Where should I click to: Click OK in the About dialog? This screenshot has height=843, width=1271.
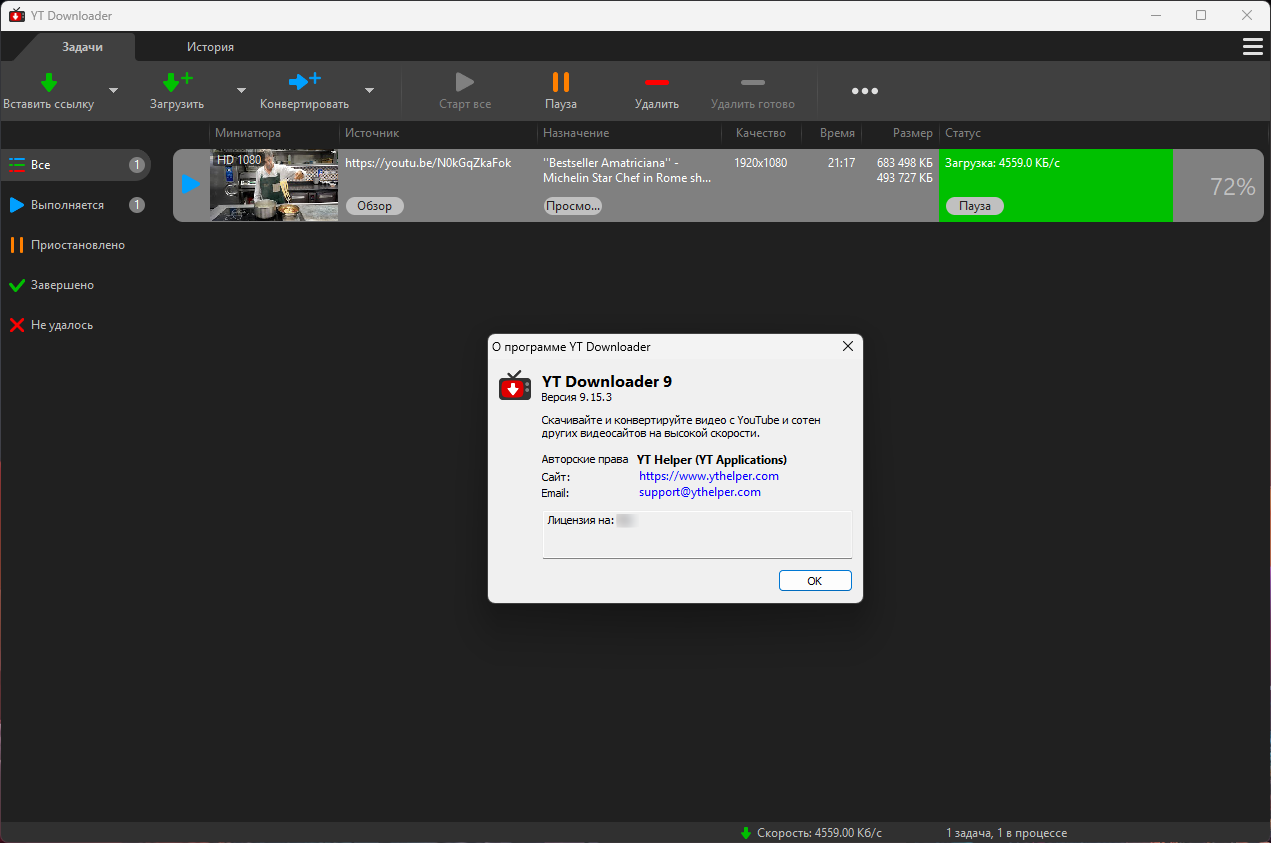tap(815, 581)
